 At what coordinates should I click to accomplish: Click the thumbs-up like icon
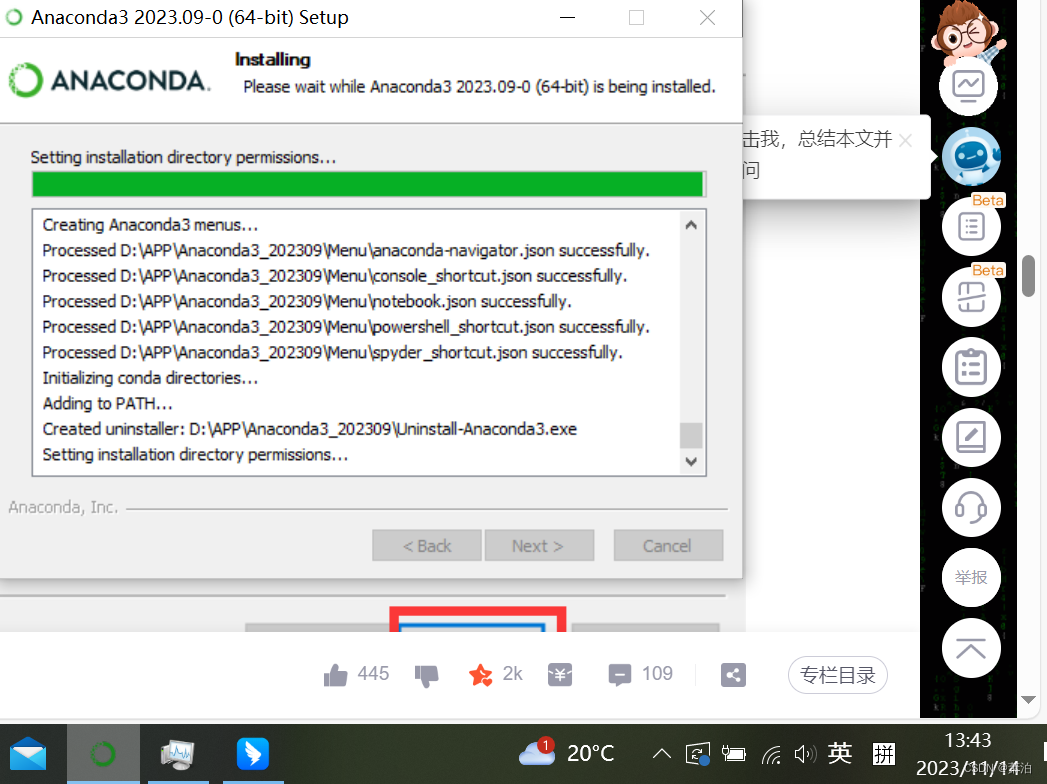coord(335,675)
